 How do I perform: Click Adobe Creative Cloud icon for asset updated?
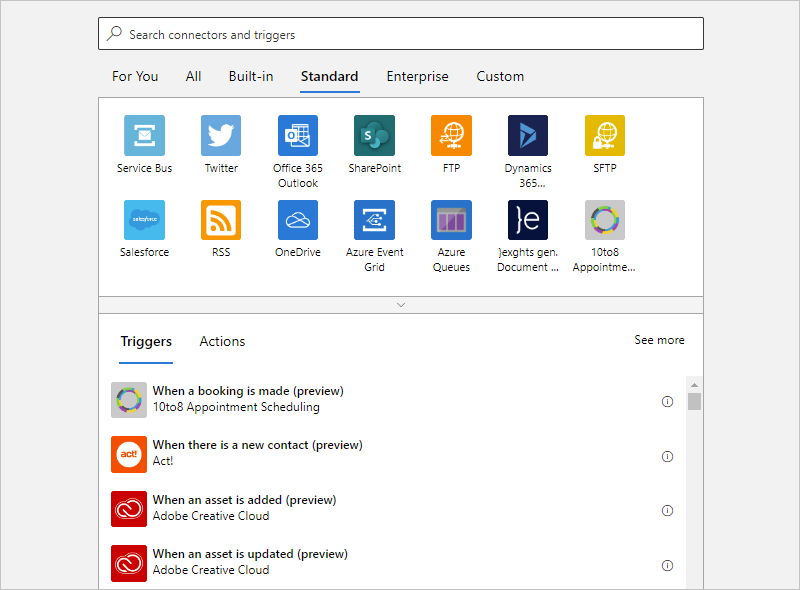[x=129, y=563]
